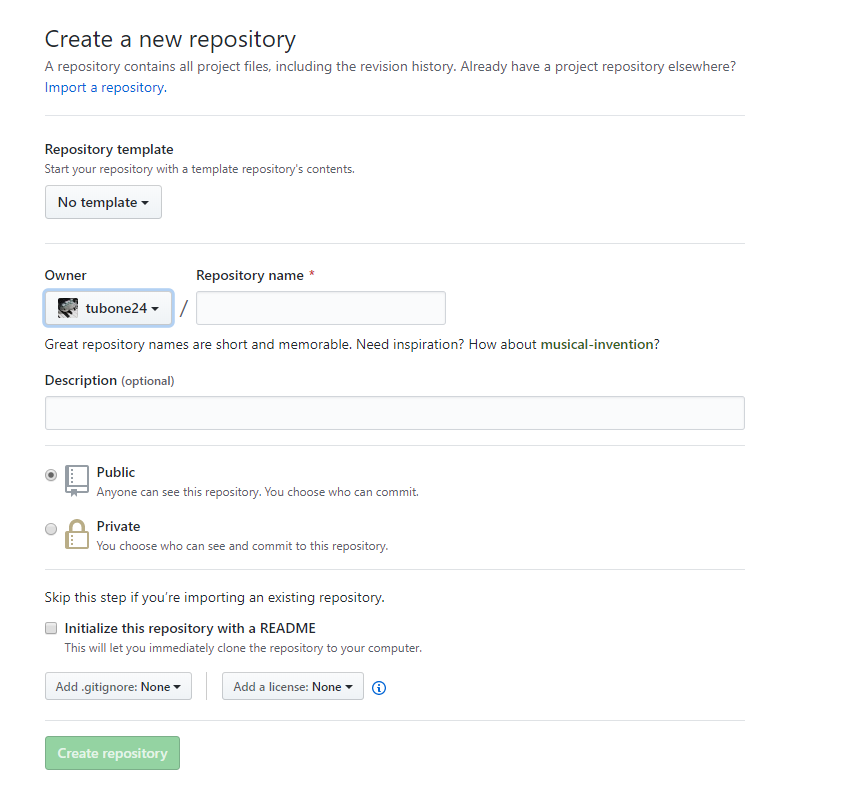Screen dimensions: 843x809
Task: Select the Public visibility radio button
Action: [51, 475]
